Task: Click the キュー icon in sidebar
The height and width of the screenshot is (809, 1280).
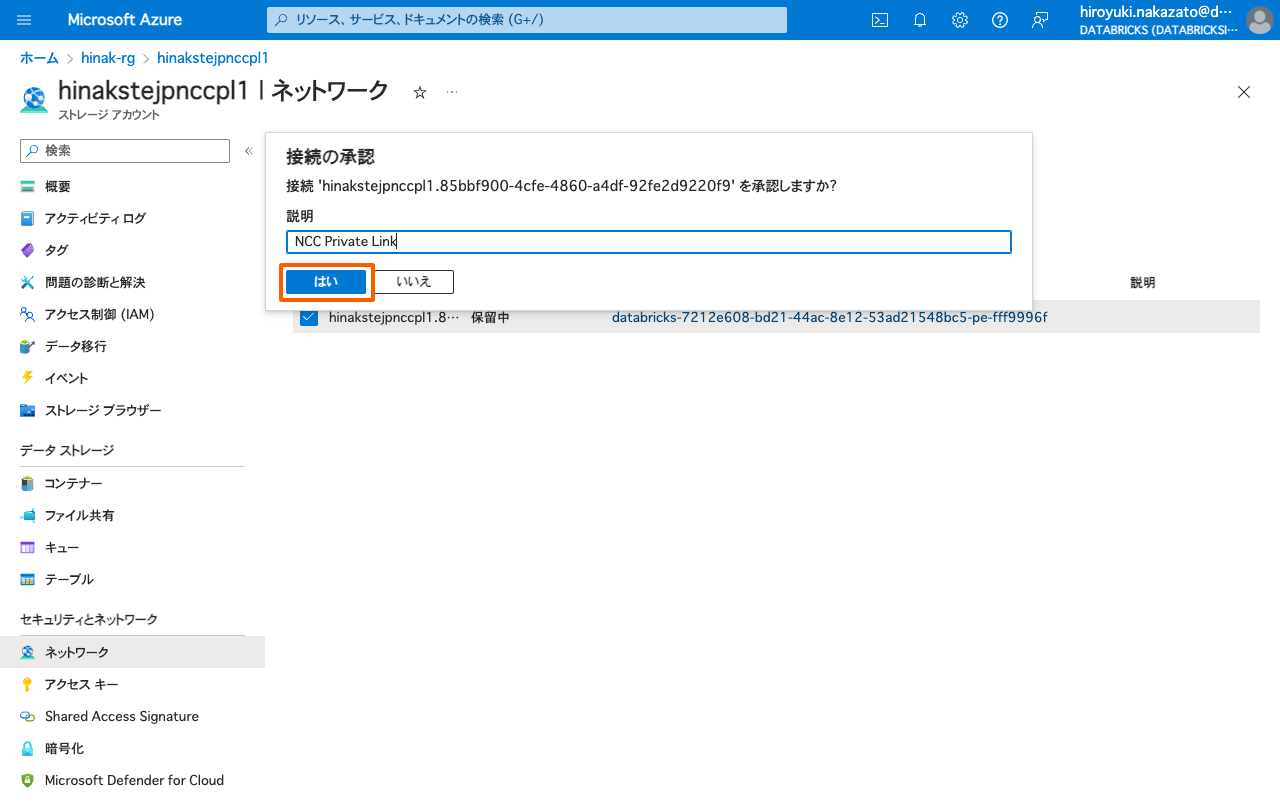Action: click(x=28, y=548)
